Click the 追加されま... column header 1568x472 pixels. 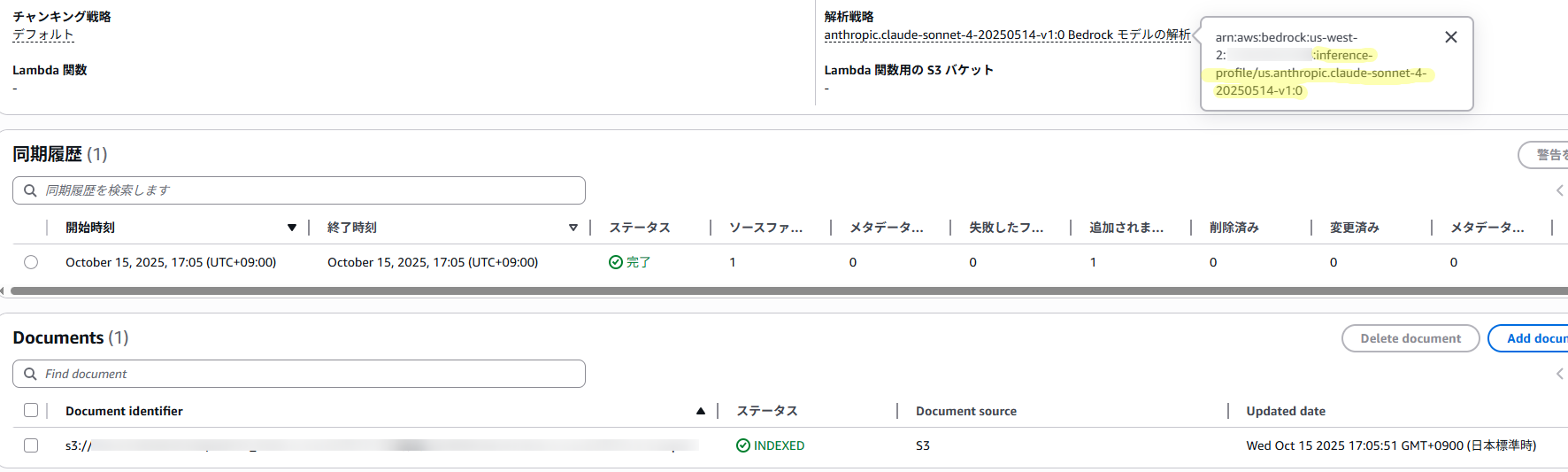[1126, 228]
